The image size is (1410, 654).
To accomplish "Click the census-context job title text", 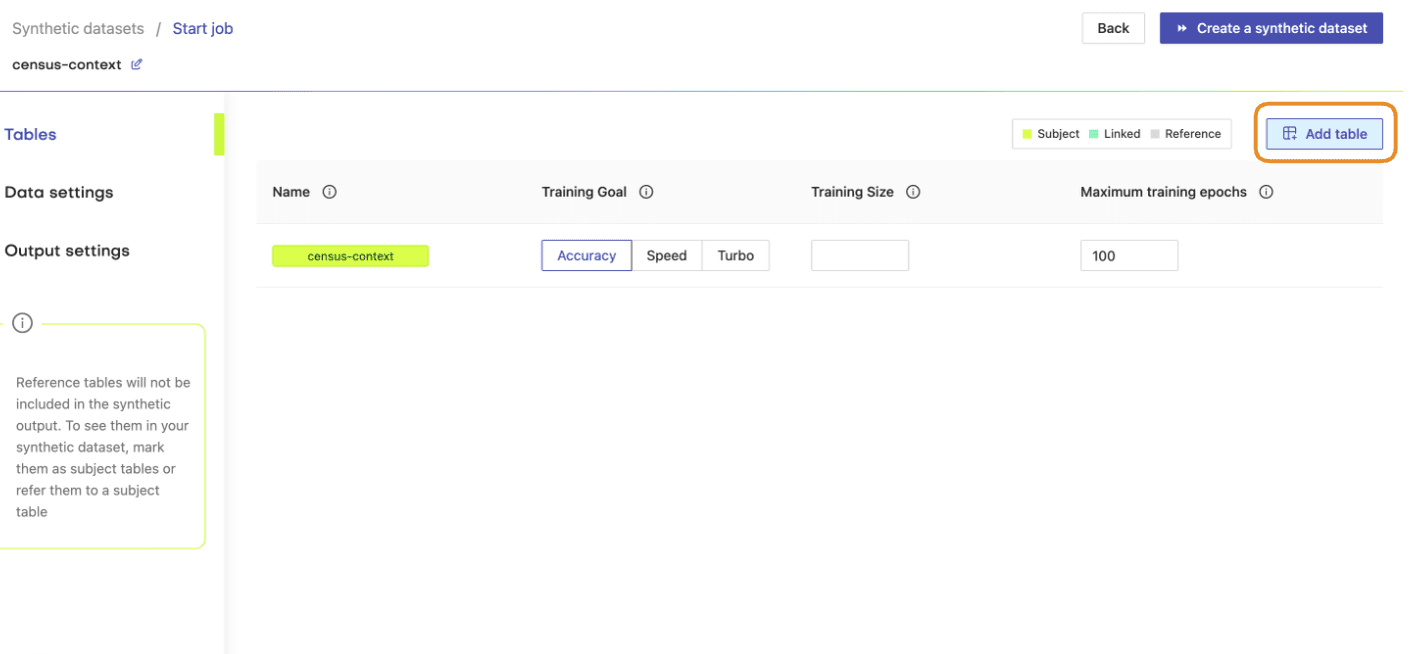I will pos(67,65).
